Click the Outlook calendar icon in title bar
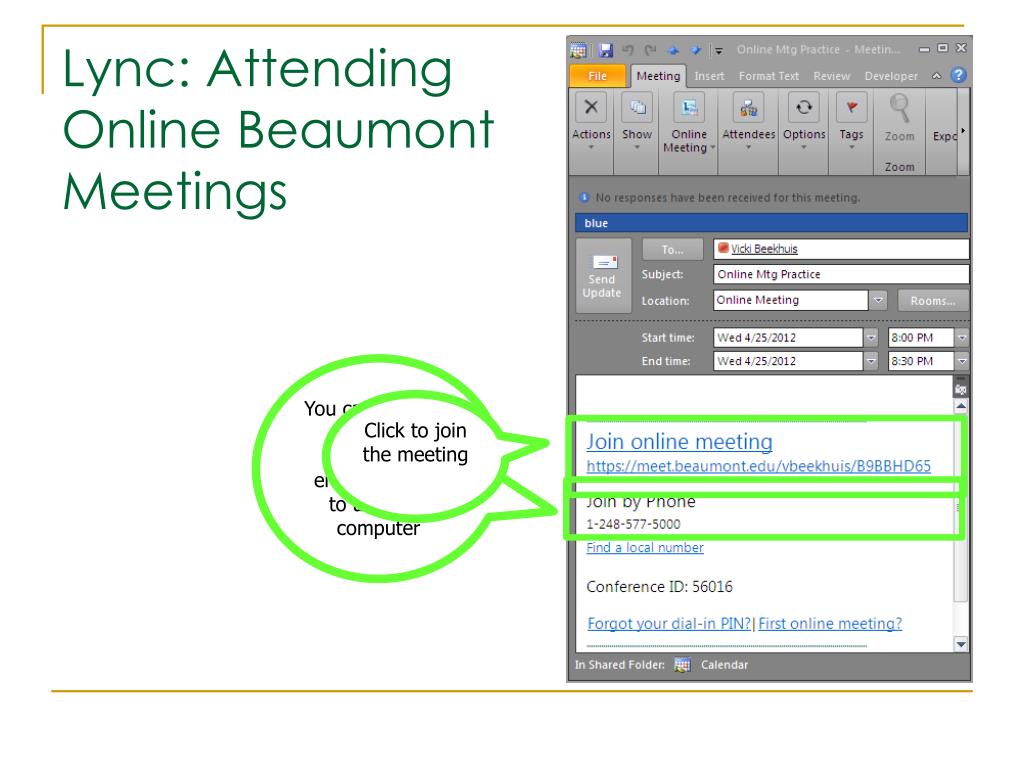 pyautogui.click(x=578, y=50)
